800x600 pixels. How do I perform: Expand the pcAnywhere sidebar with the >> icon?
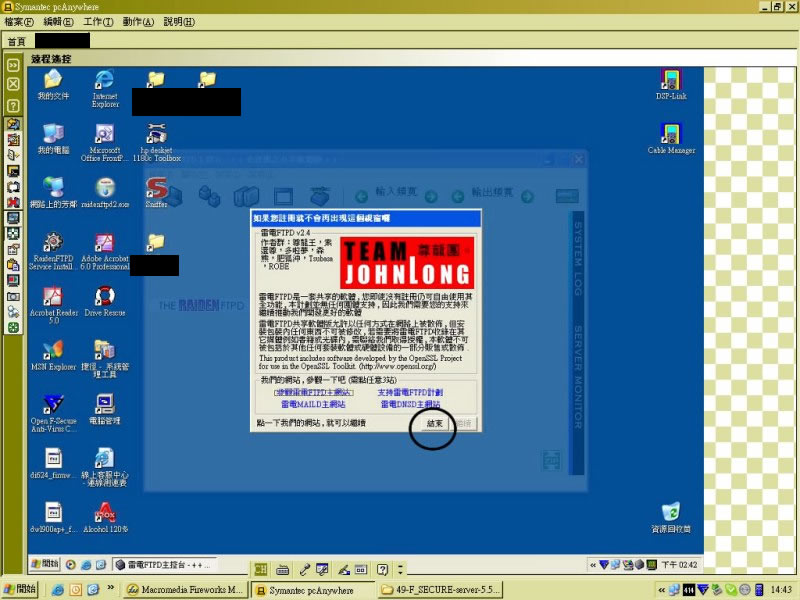(13, 65)
